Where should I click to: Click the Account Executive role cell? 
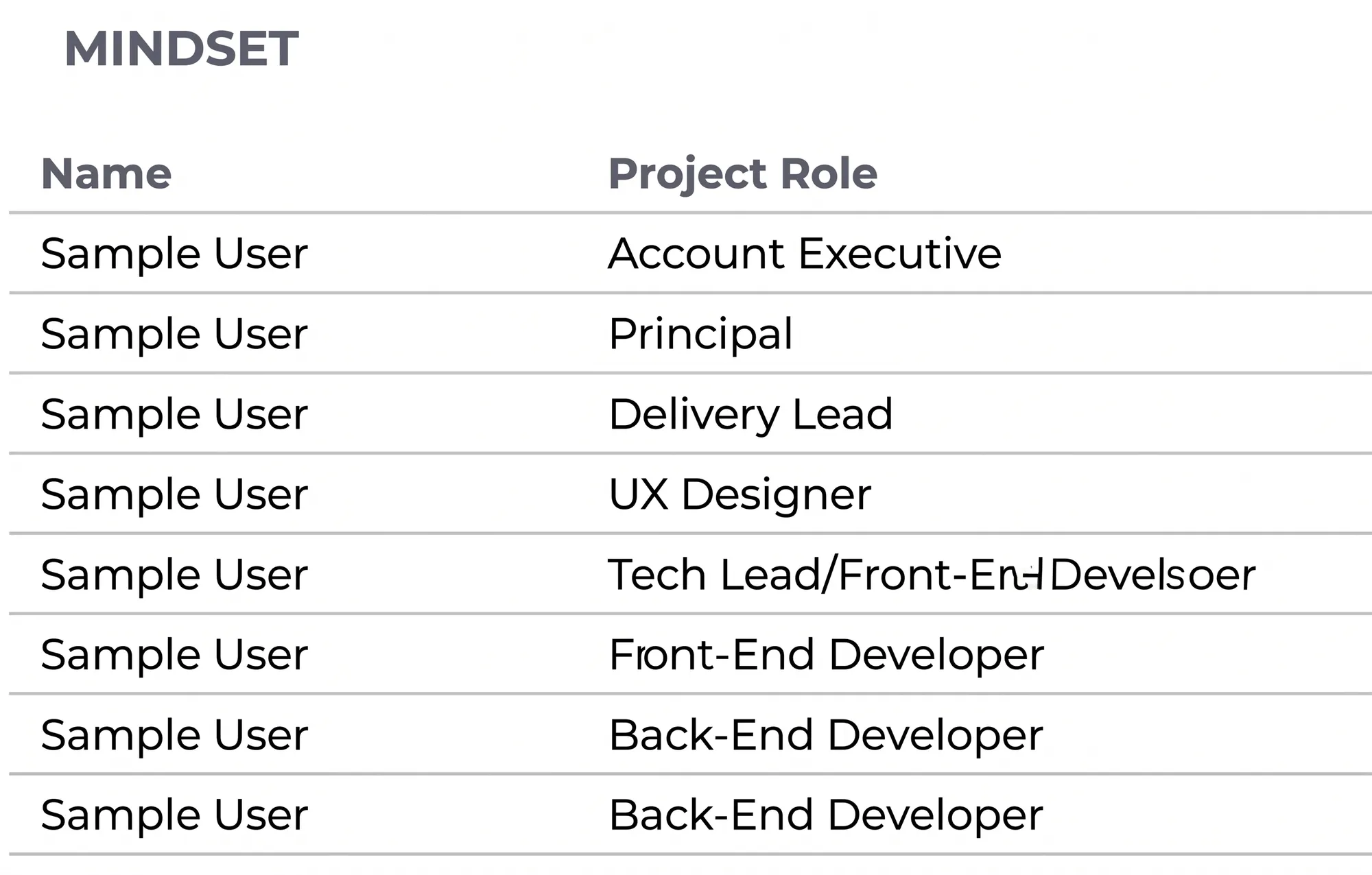click(805, 254)
